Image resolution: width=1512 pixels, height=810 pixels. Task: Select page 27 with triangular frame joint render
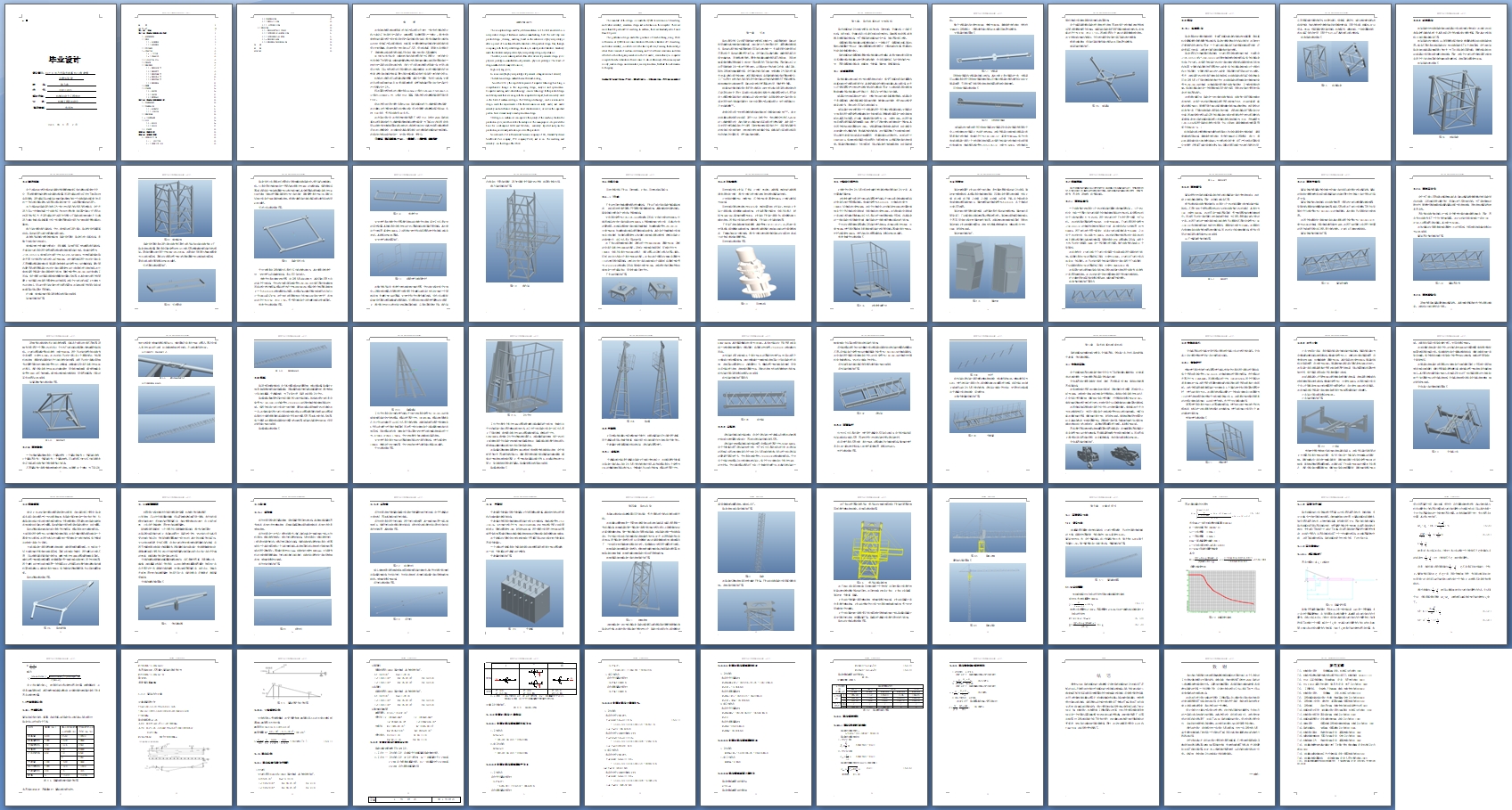(x=61, y=405)
